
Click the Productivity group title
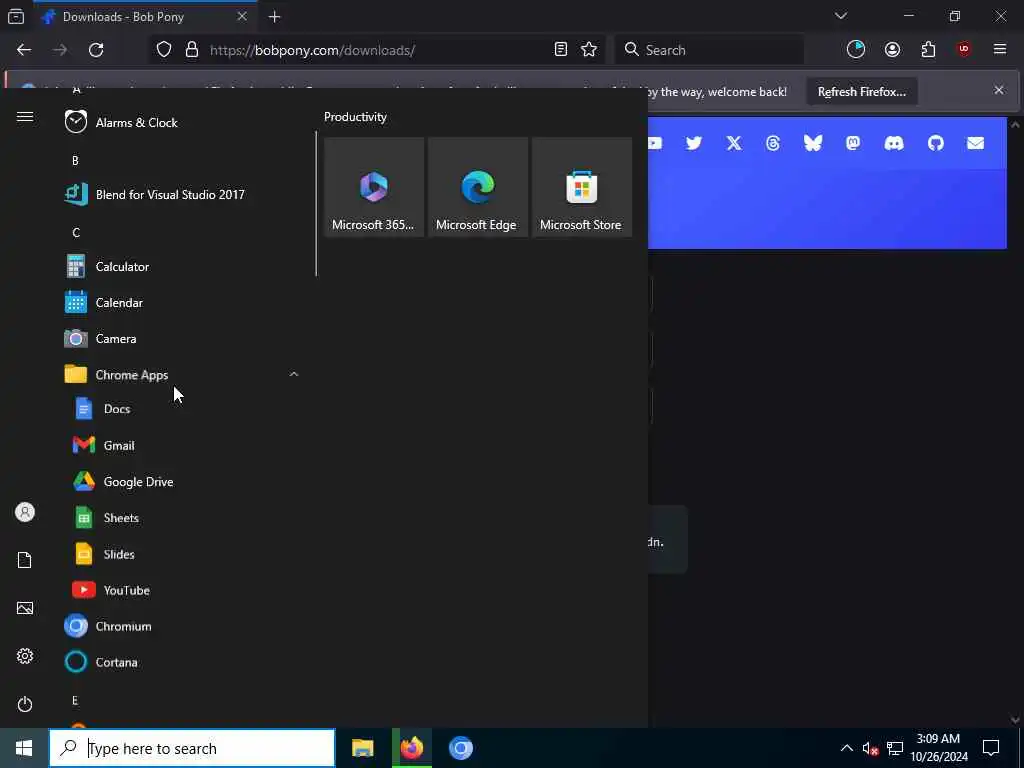pos(355,117)
